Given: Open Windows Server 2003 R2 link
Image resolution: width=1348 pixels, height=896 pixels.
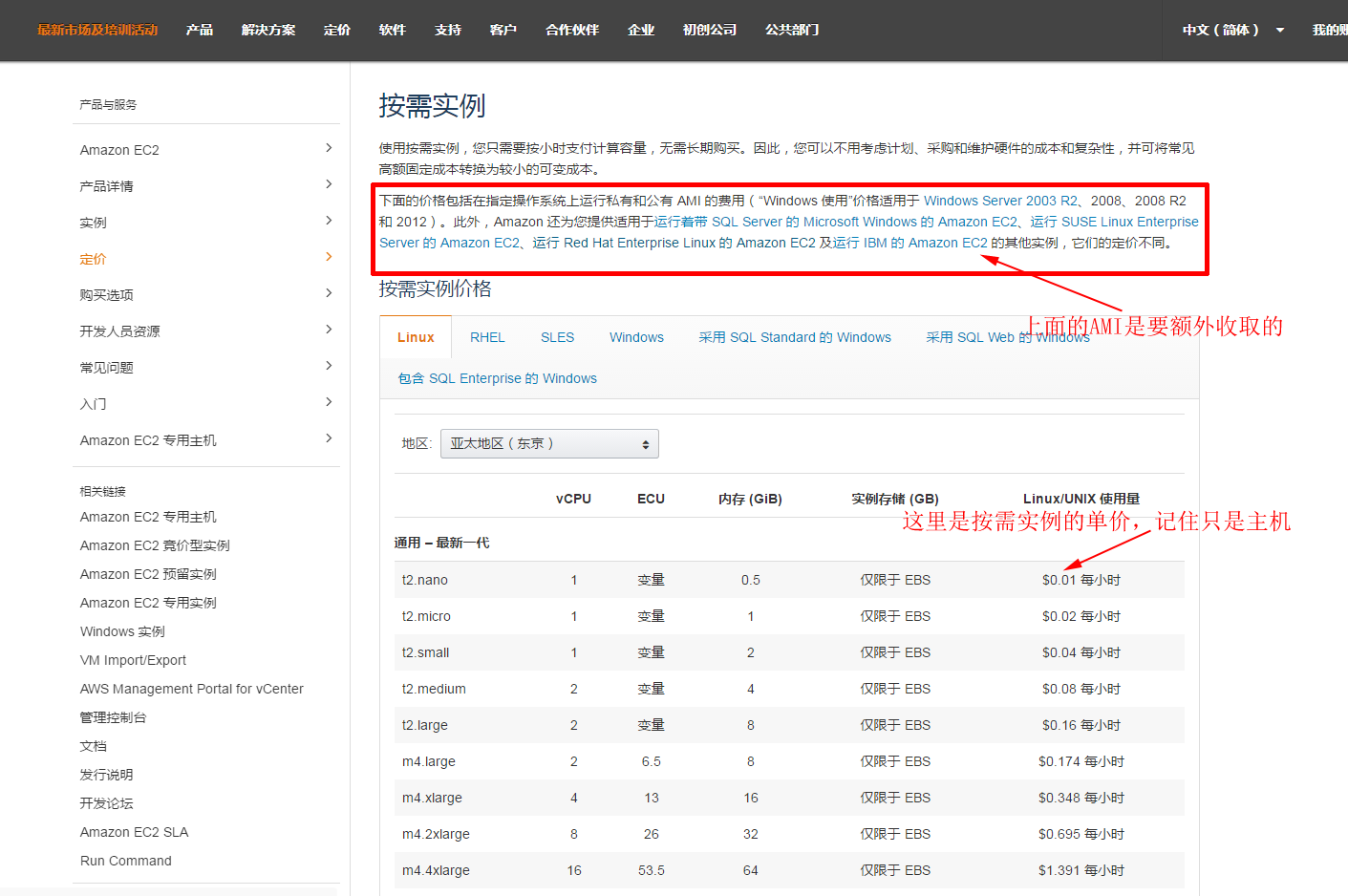Looking at the screenshot, I should tap(1000, 201).
